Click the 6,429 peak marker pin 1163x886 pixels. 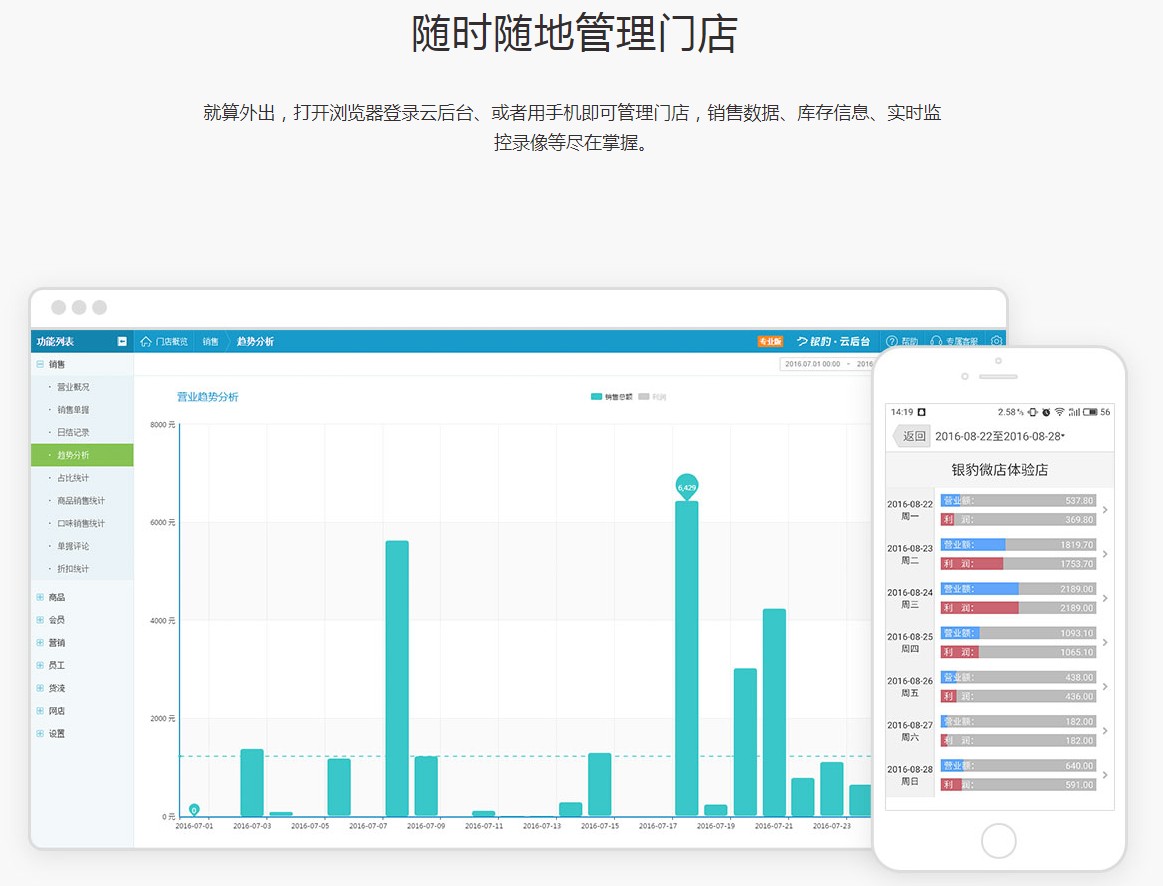click(686, 487)
